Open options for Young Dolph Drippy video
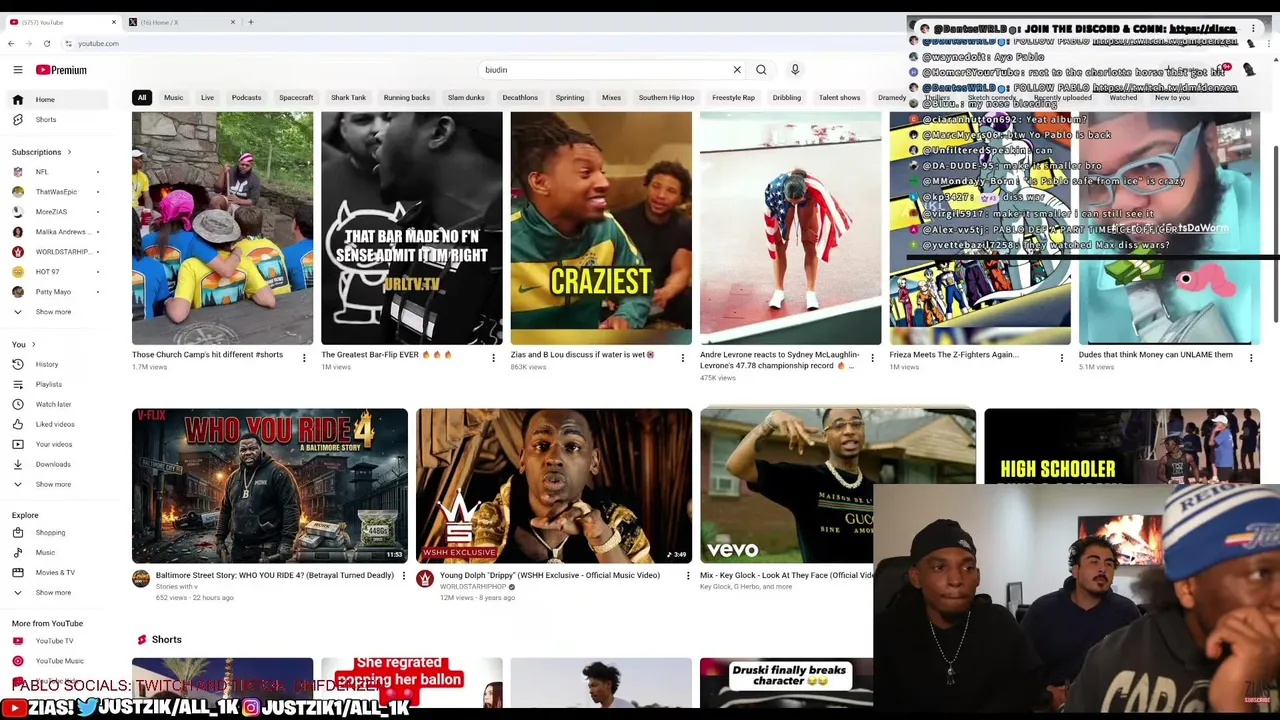Image resolution: width=1280 pixels, height=720 pixels. 688,576
